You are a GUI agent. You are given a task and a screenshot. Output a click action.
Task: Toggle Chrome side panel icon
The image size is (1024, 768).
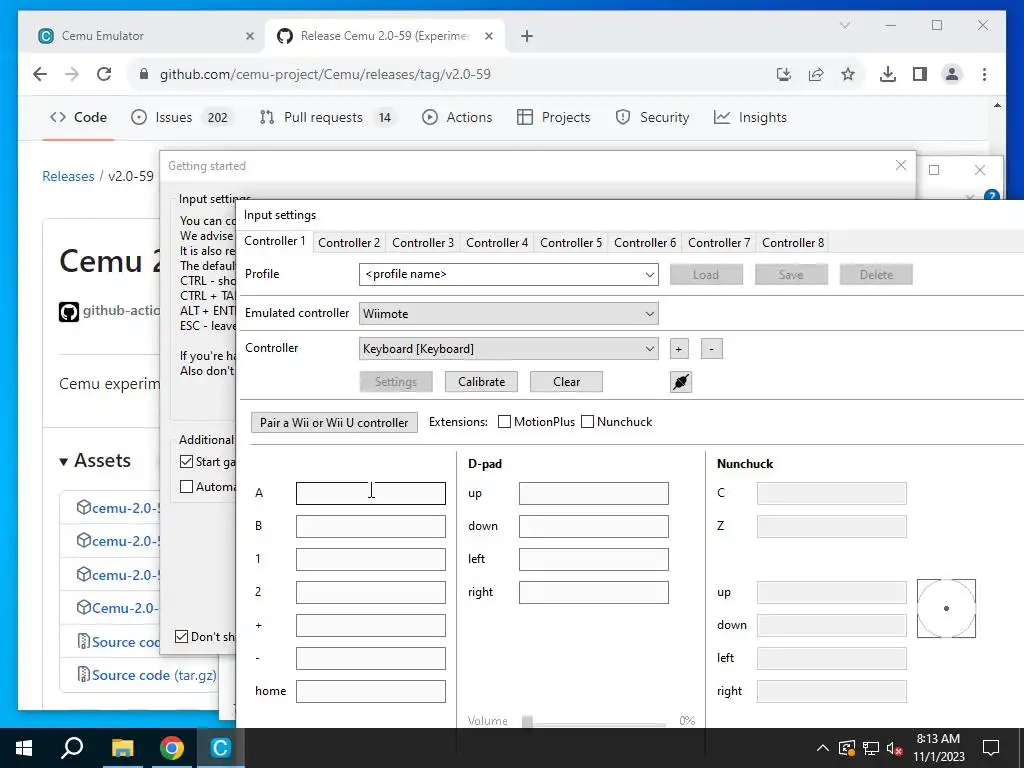(x=920, y=74)
